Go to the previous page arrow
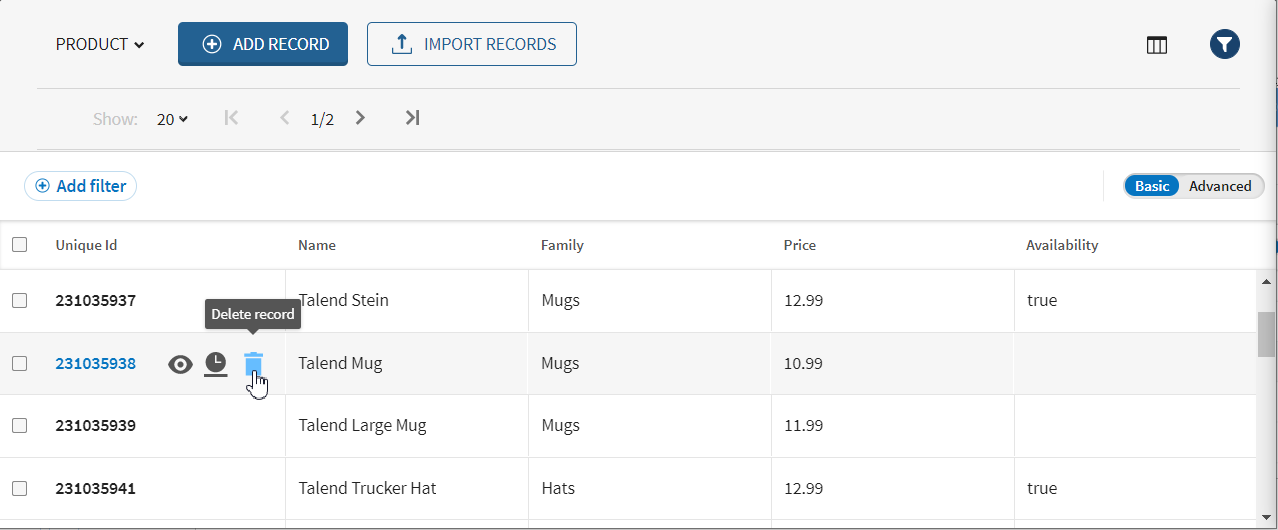 point(285,118)
